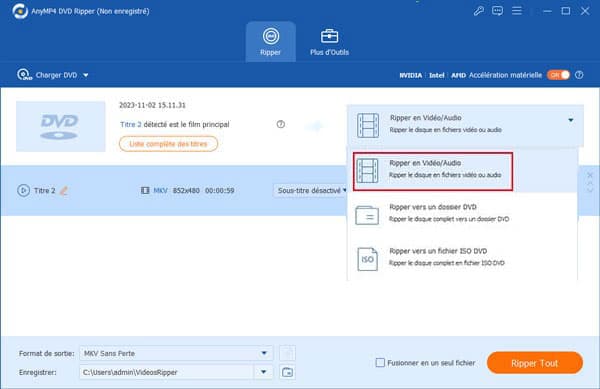Click the Charger DVD button

[x=47, y=75]
